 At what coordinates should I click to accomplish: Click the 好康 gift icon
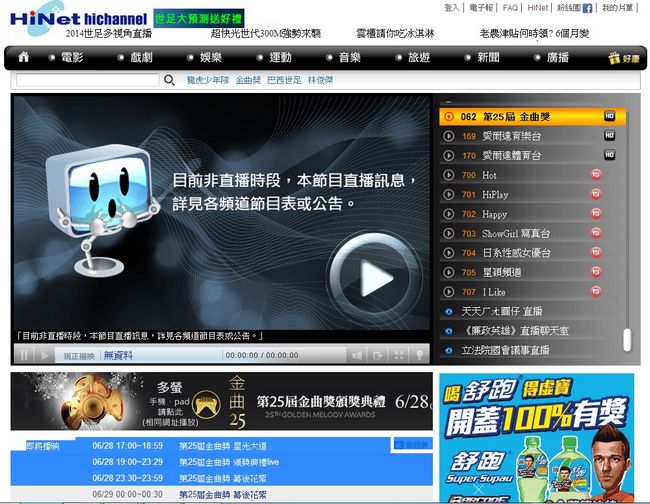[623, 58]
